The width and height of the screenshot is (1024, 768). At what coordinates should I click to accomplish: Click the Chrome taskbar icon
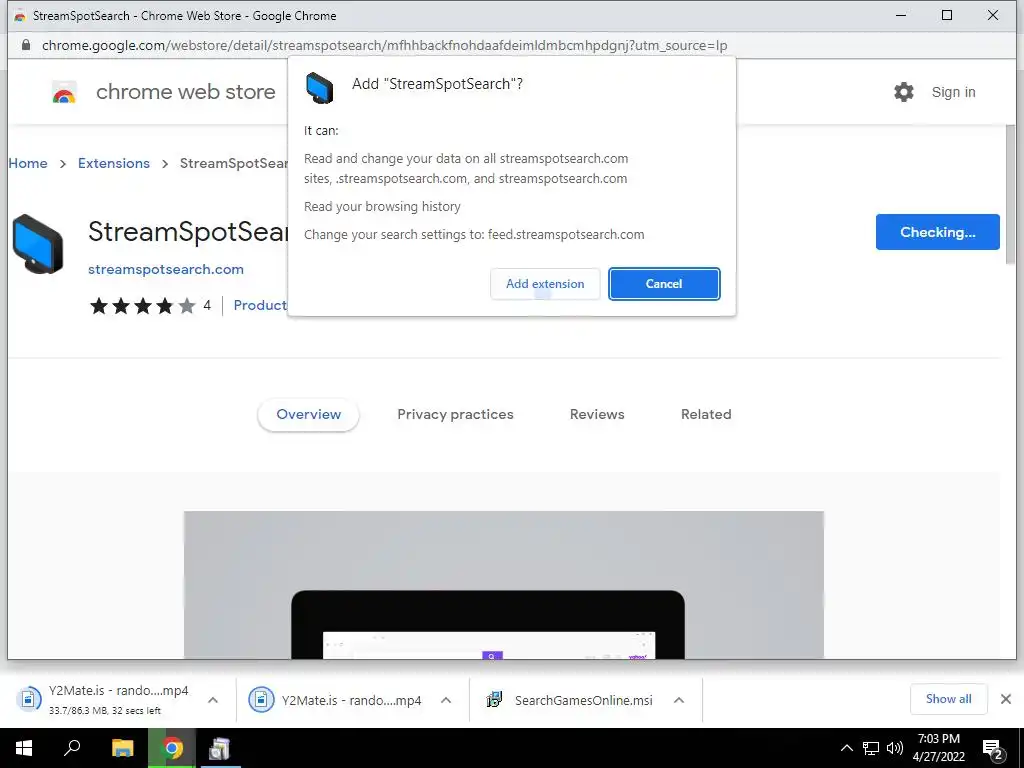(x=172, y=748)
